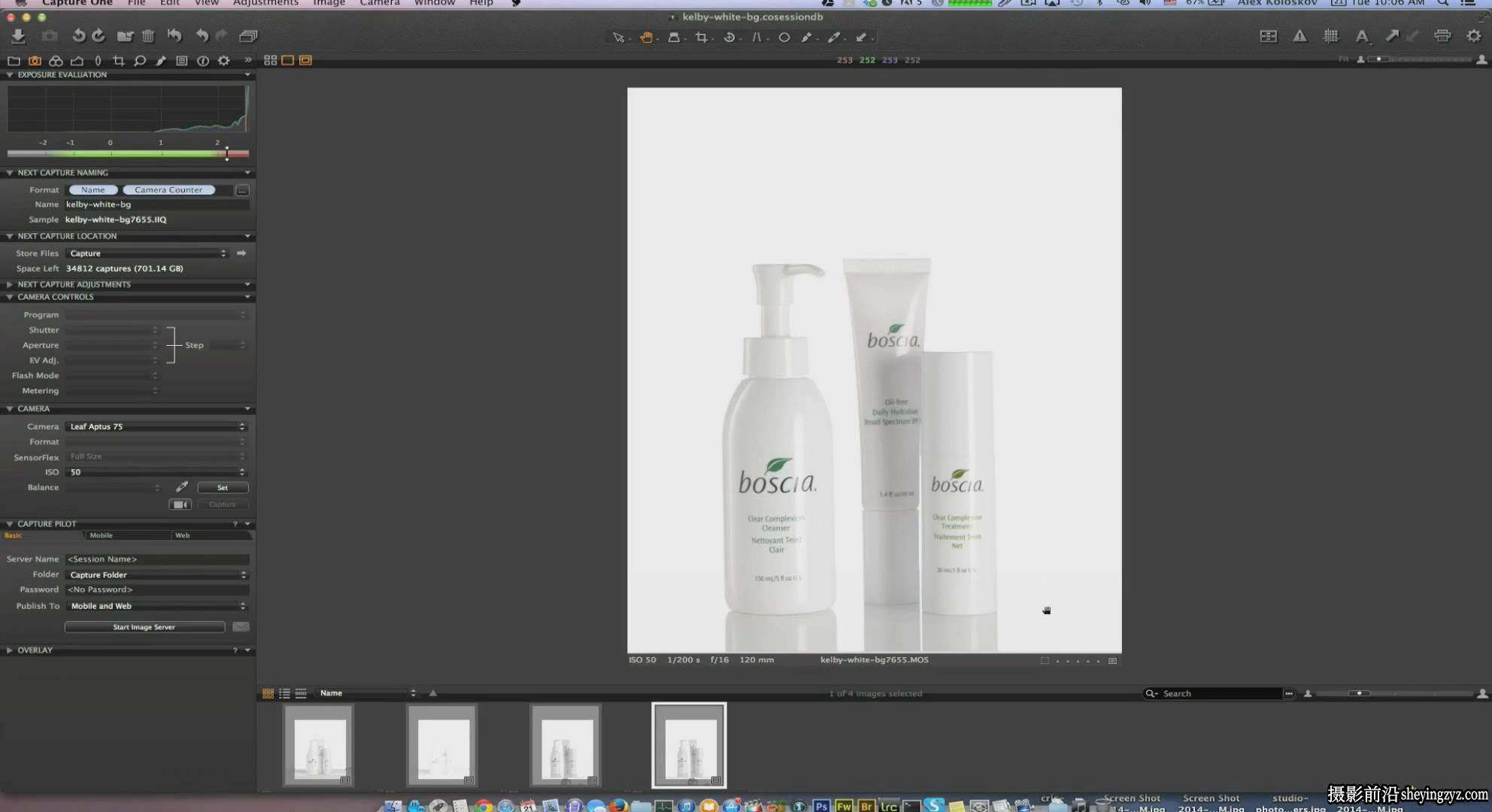The height and width of the screenshot is (812, 1492).
Task: Show more tool tabs chevron
Action: pyautogui.click(x=248, y=60)
